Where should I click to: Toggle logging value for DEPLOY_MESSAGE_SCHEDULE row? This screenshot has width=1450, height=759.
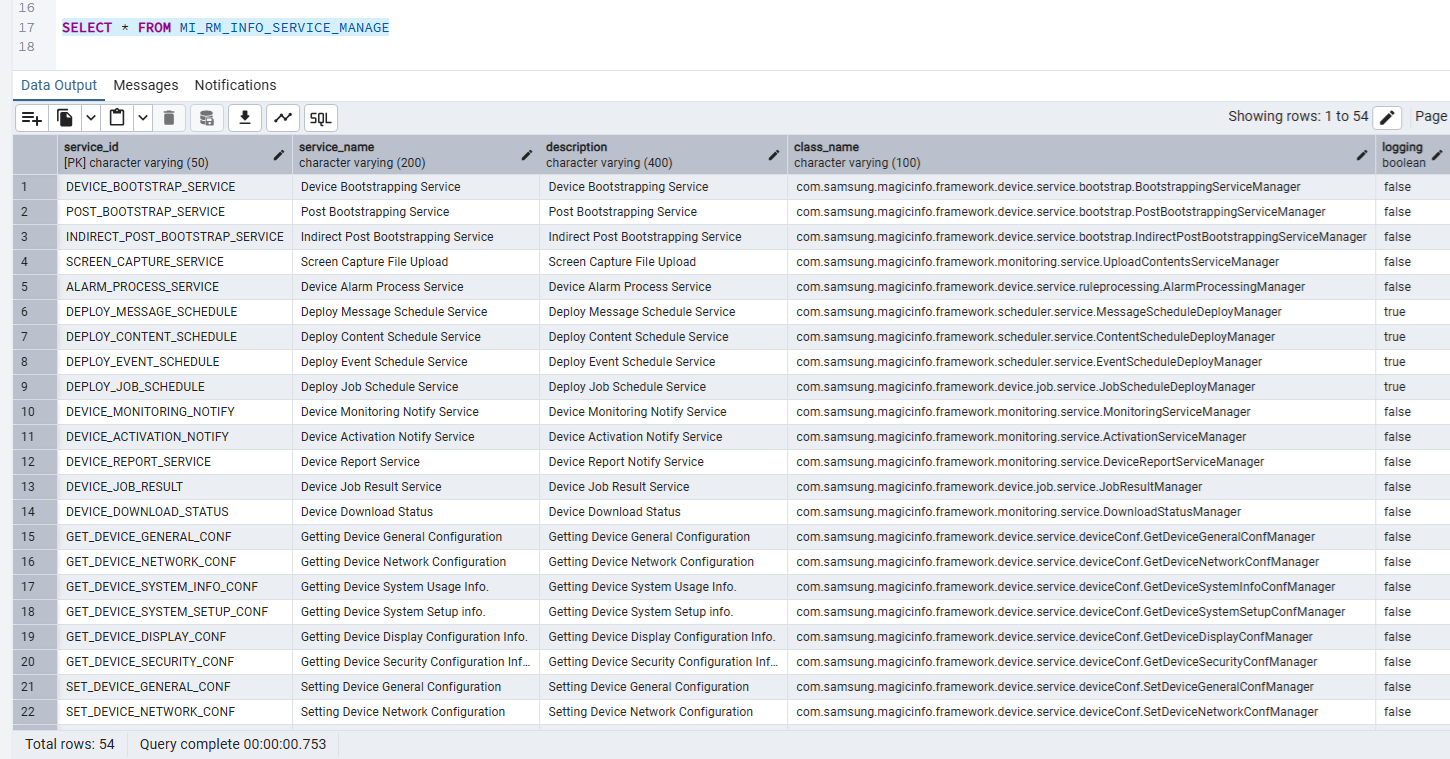[x=1396, y=312]
